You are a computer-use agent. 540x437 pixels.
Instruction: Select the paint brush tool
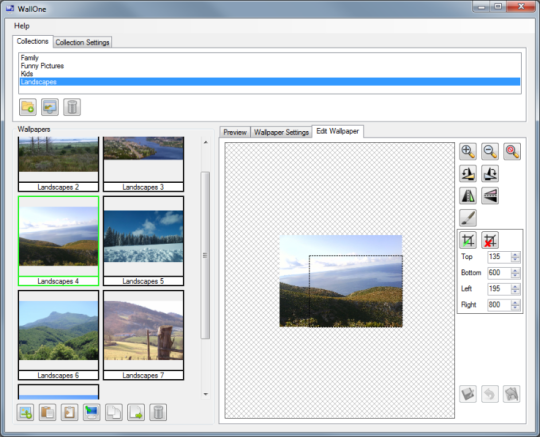[x=468, y=218]
